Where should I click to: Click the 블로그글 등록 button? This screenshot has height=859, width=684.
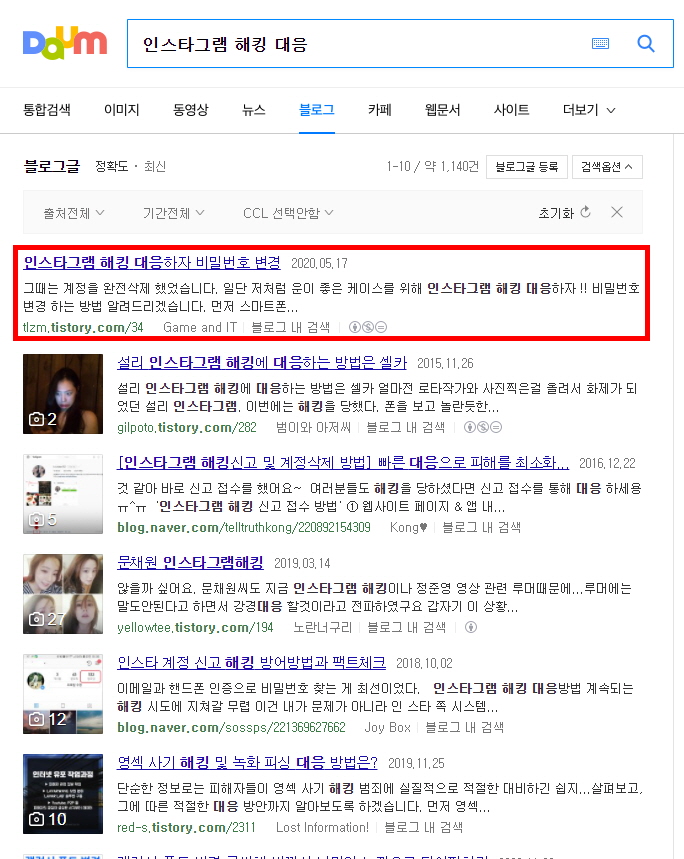tap(527, 167)
